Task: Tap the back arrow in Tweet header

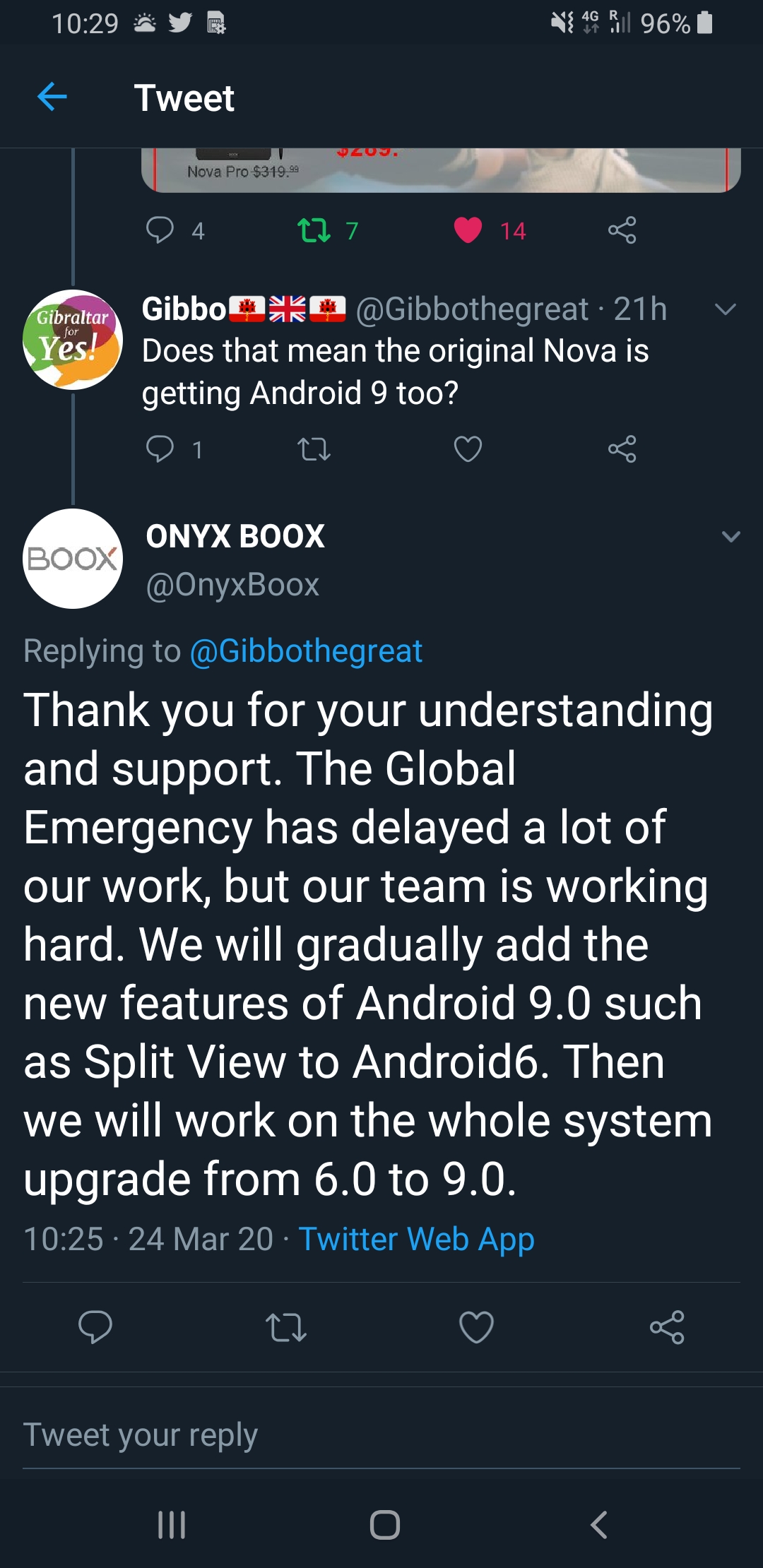Action: coord(52,97)
